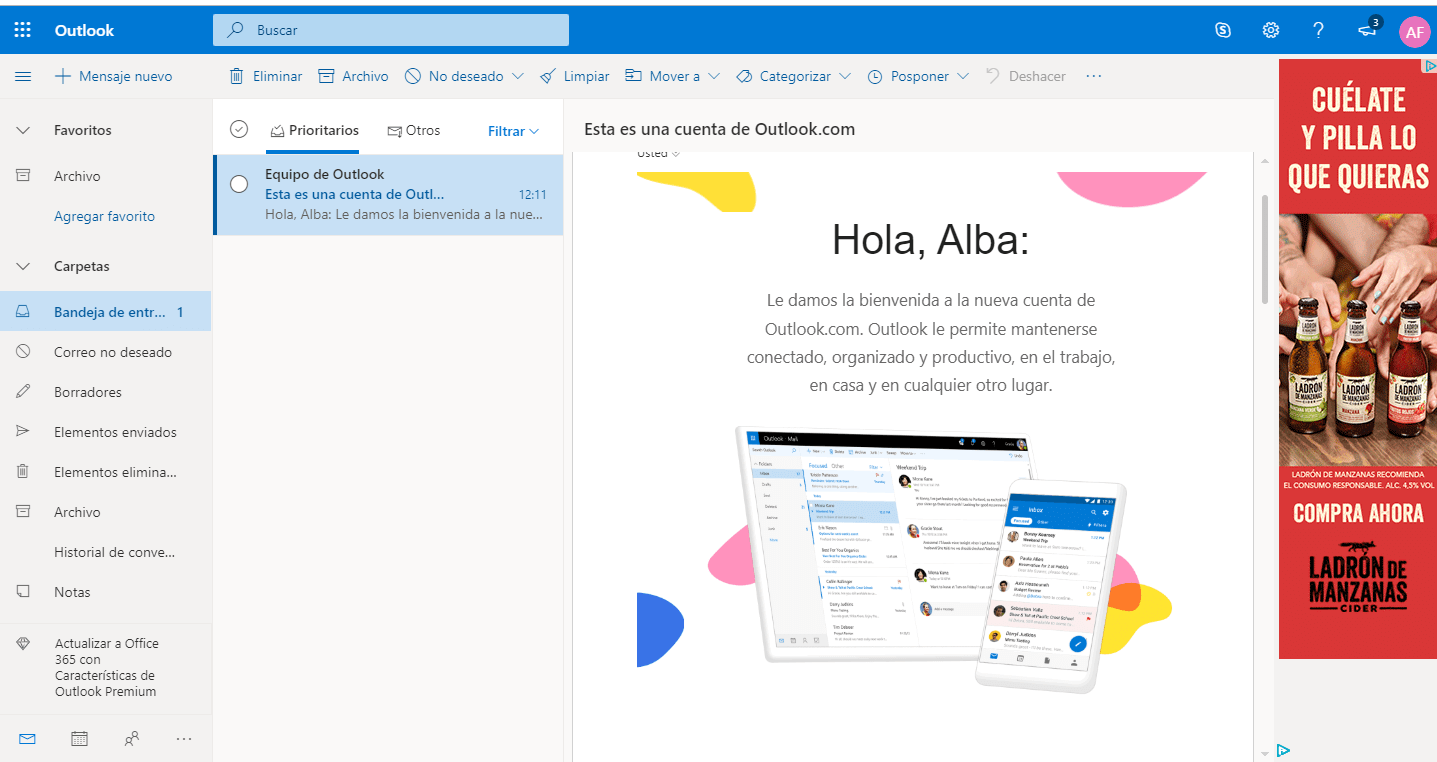Click the Buscar search field
This screenshot has width=1437, height=762.
391,30
